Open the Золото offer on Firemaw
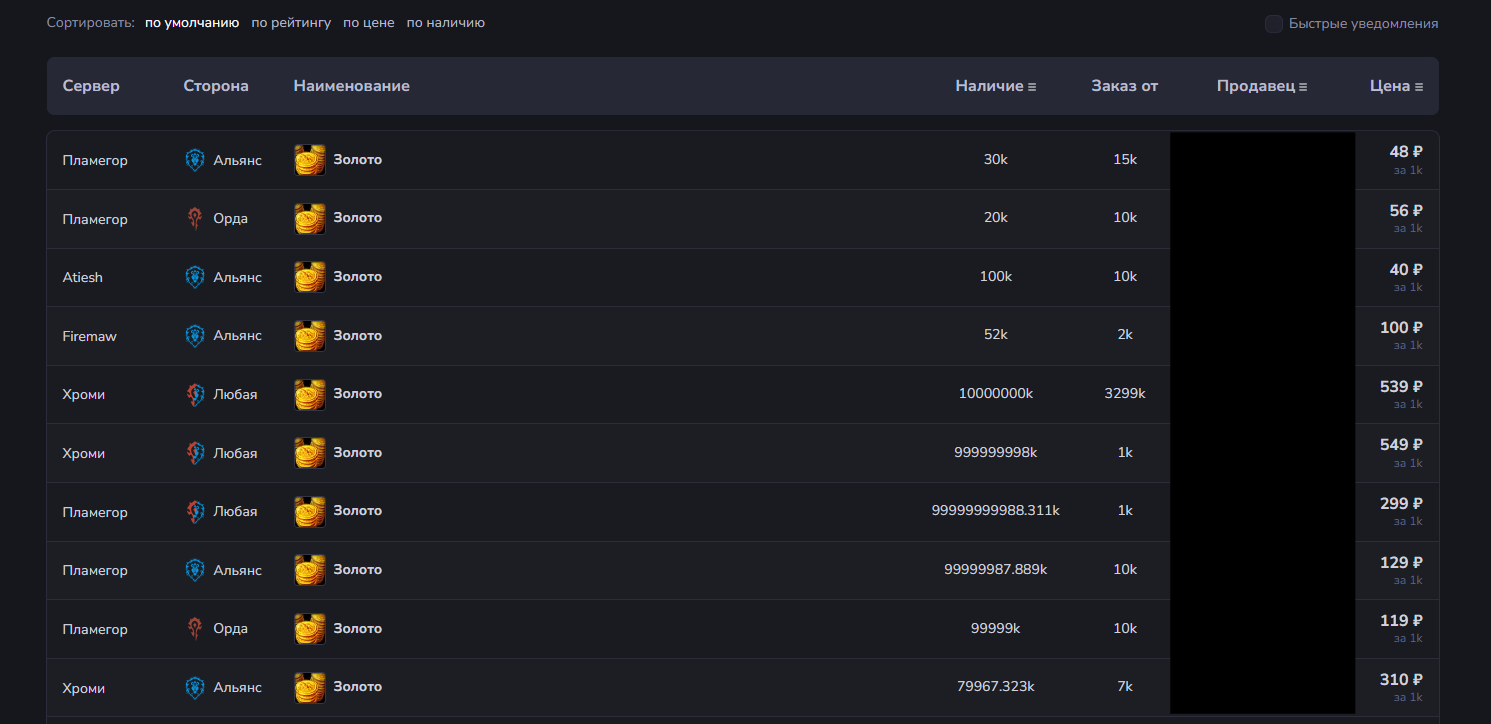 click(x=357, y=336)
